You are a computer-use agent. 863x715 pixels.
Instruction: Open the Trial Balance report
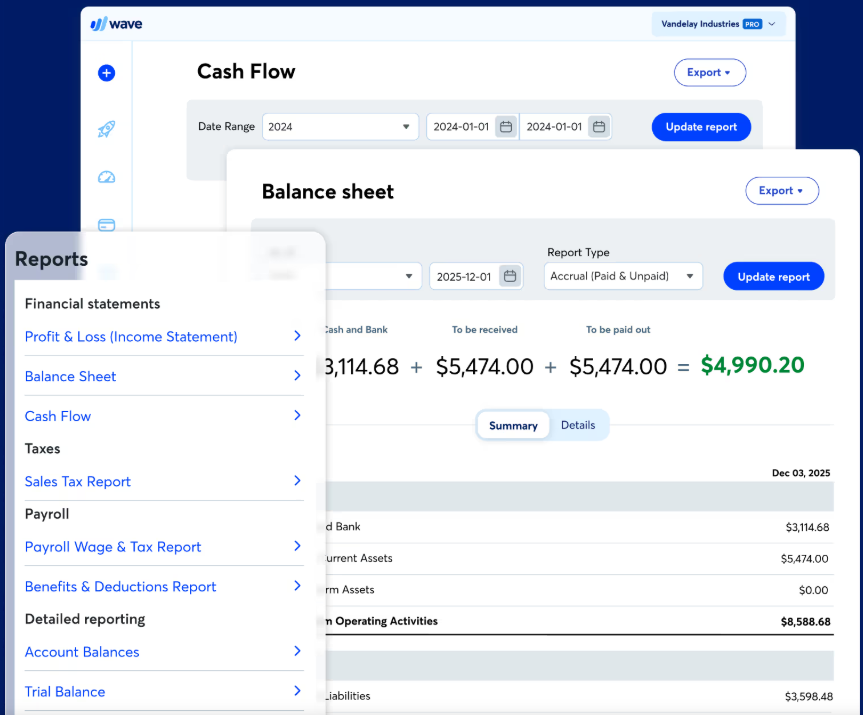[65, 691]
